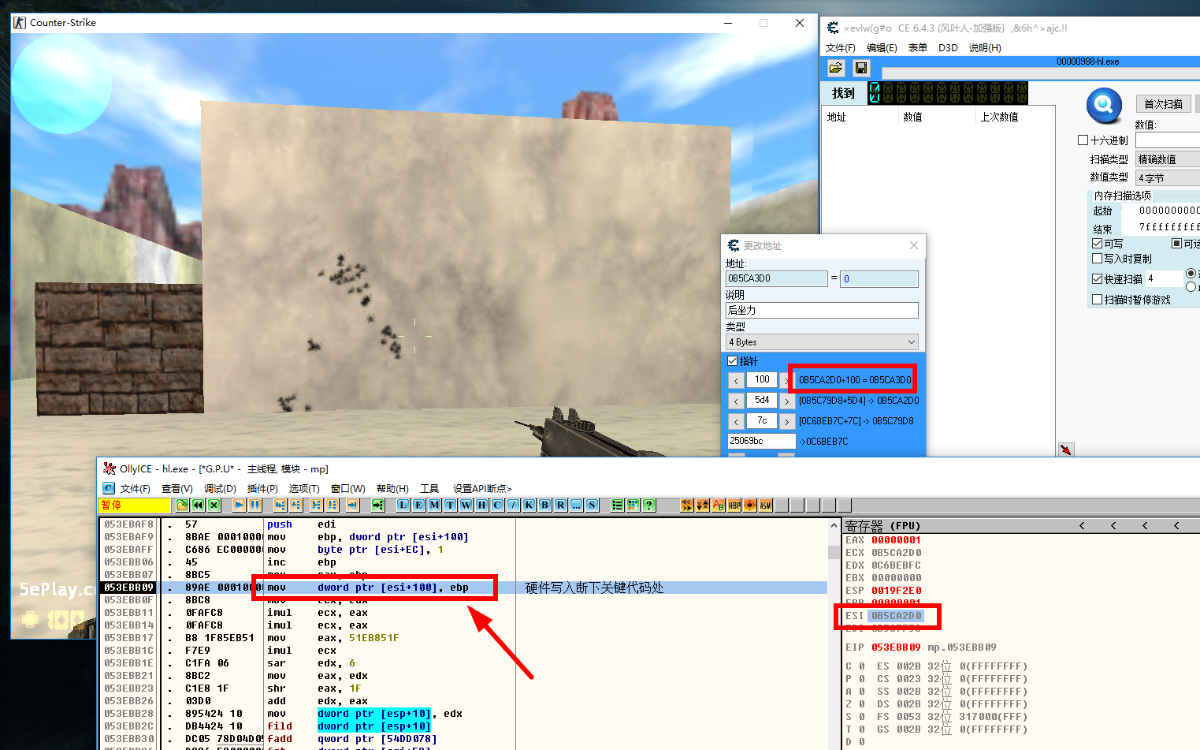
Task: Decrease the 7c offset with left arrow
Action: (735, 421)
